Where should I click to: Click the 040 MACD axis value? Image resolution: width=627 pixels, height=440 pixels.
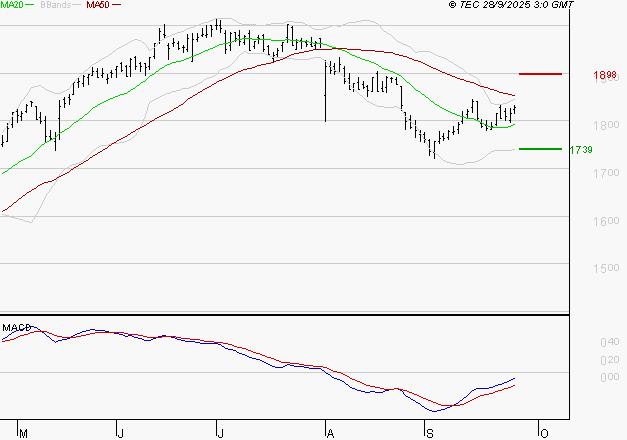click(x=610, y=342)
